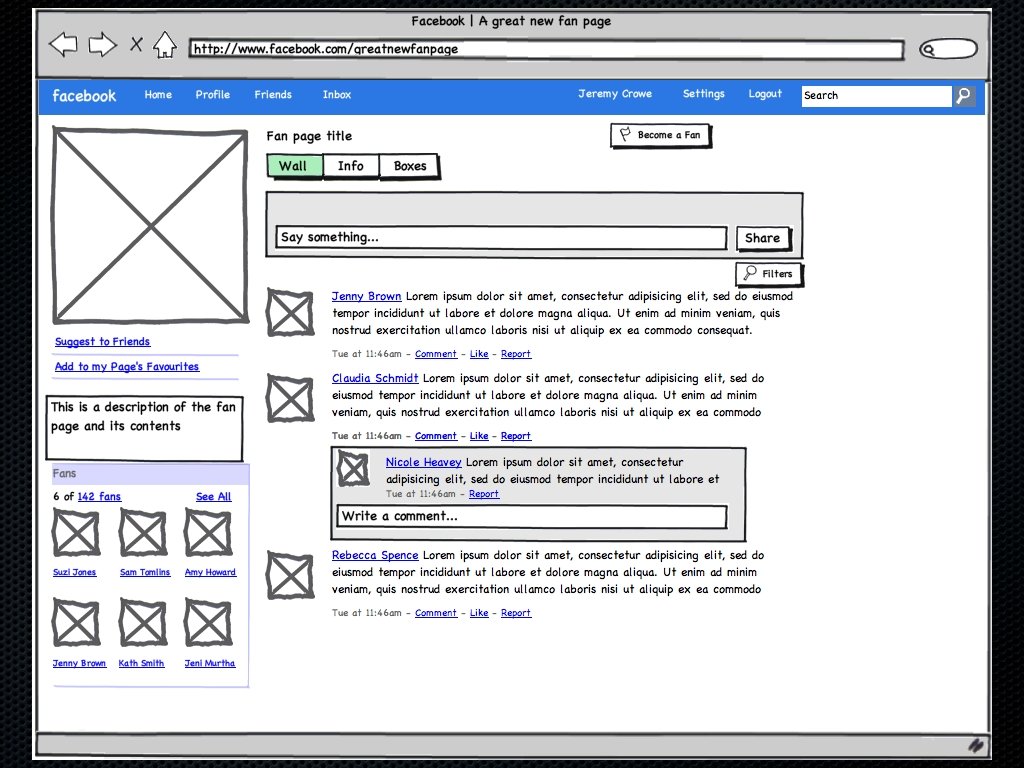Click the window resize grip icon

click(976, 745)
